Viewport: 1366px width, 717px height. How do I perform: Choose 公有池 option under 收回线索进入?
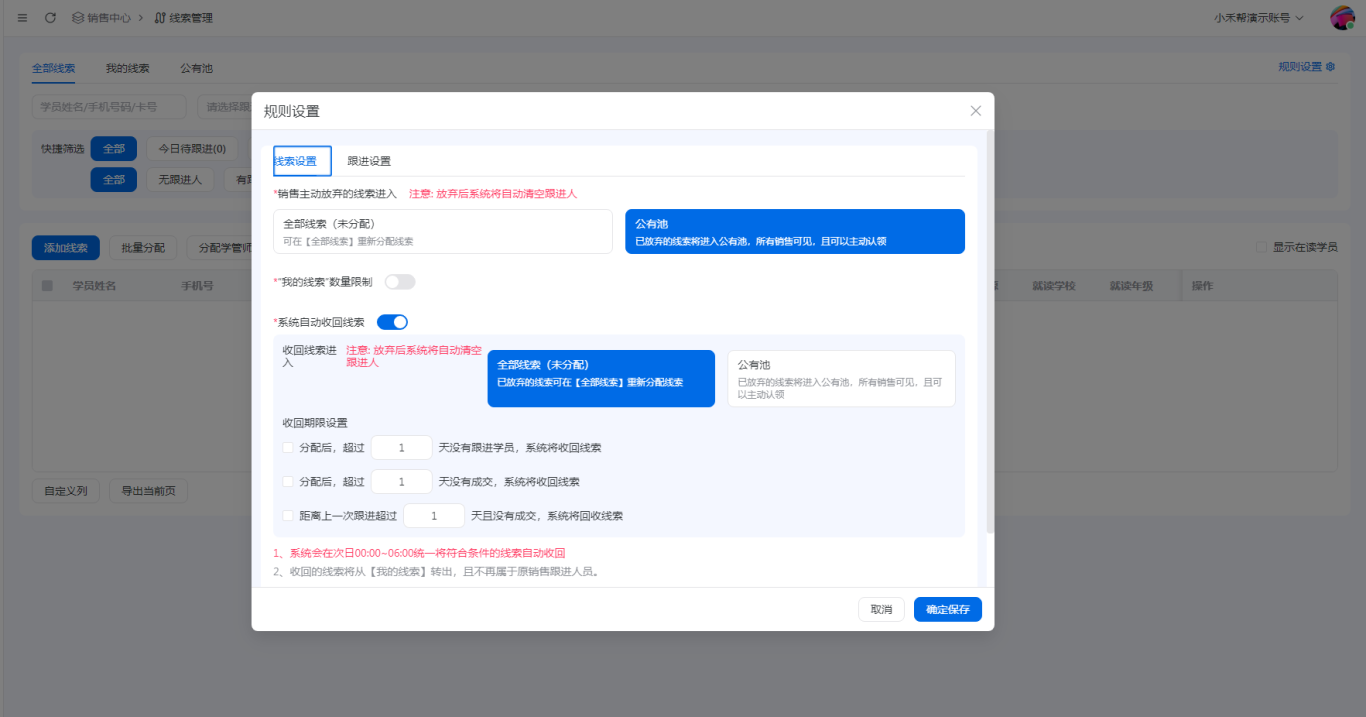tap(841, 378)
